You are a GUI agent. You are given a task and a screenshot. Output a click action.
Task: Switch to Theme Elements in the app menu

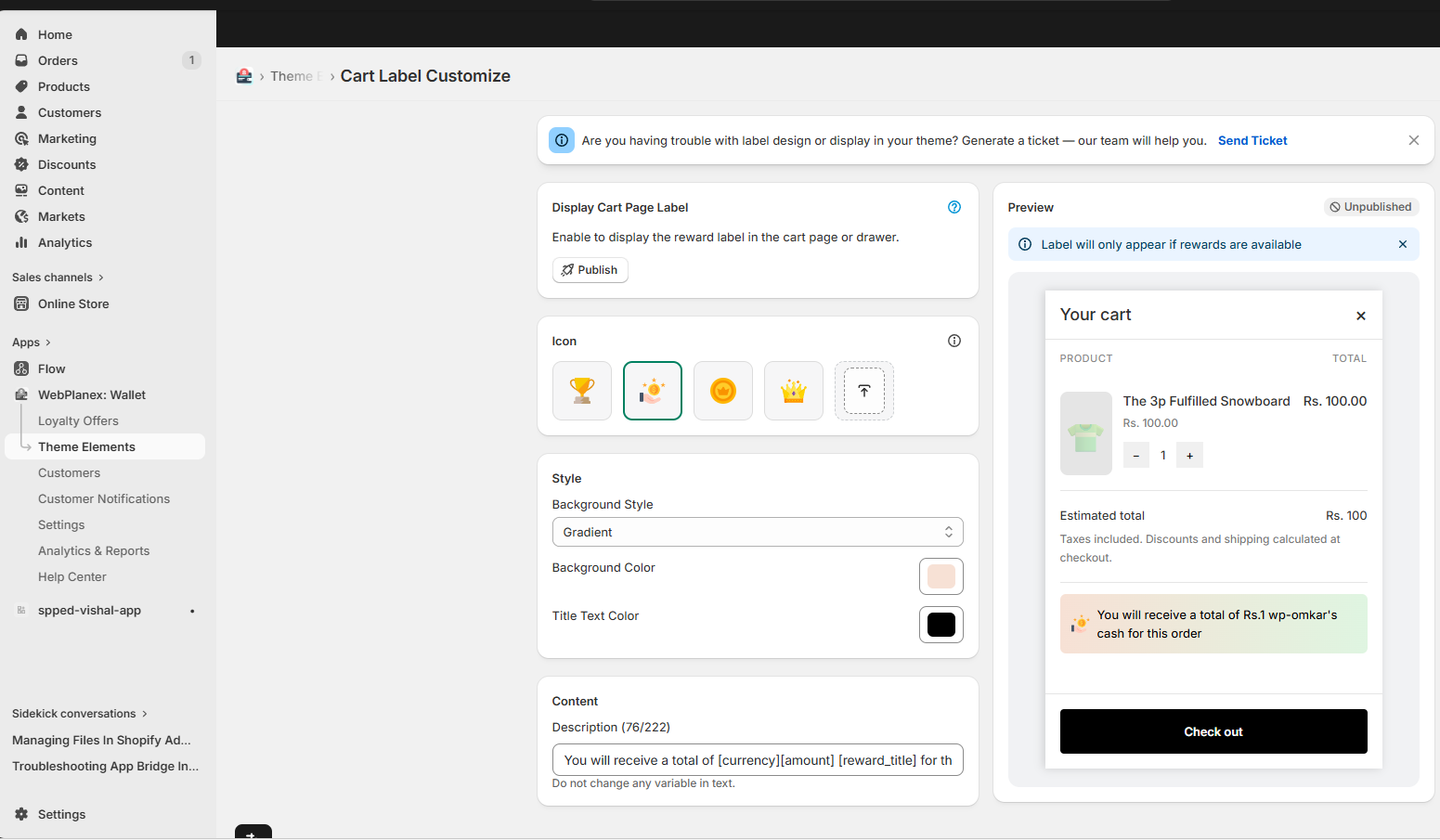pyautogui.click(x=87, y=446)
